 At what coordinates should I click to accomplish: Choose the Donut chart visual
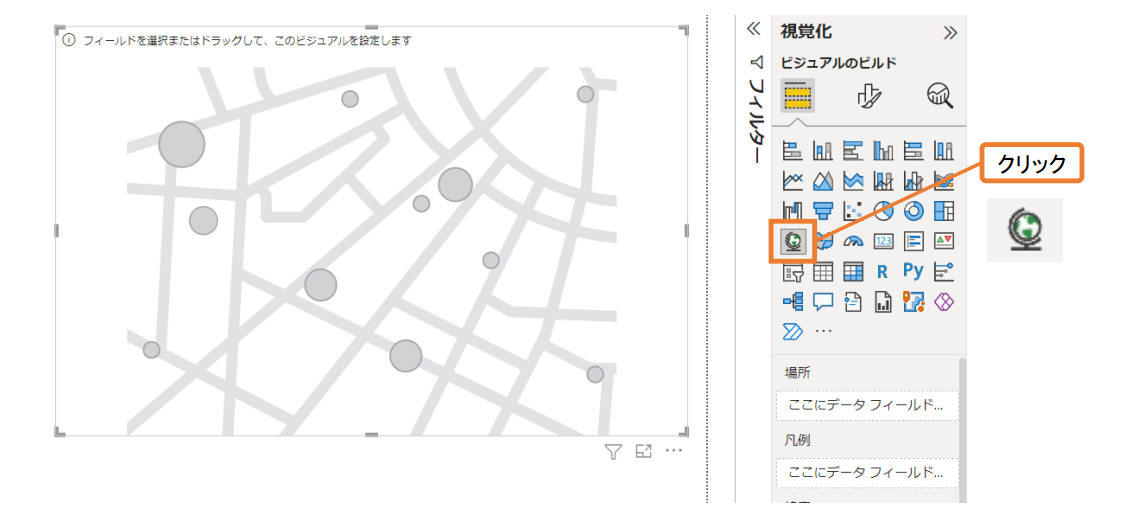click(x=914, y=211)
